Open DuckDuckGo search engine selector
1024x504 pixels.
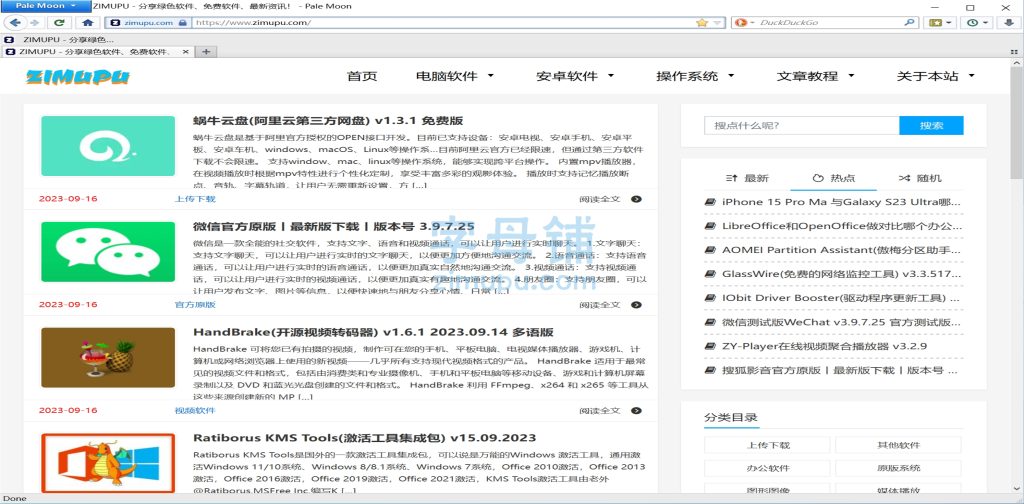click(x=743, y=23)
